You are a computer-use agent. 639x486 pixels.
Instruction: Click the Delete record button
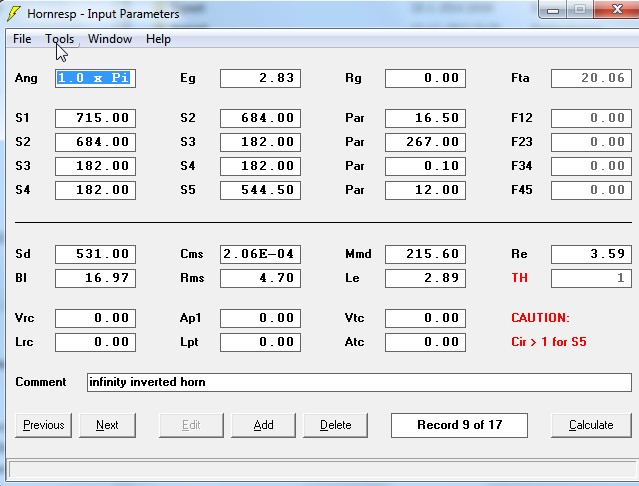(x=335, y=425)
